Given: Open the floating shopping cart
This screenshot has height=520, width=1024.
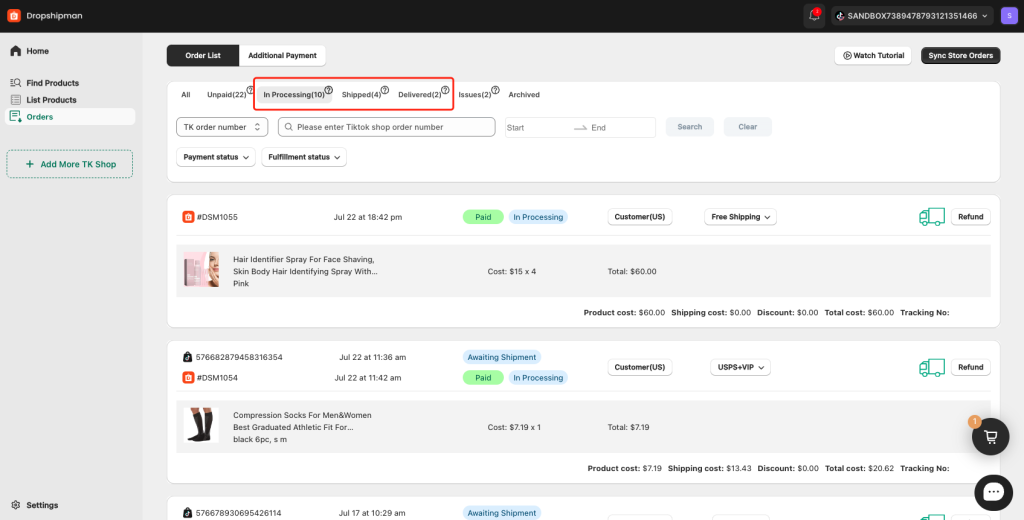Looking at the screenshot, I should (x=991, y=436).
